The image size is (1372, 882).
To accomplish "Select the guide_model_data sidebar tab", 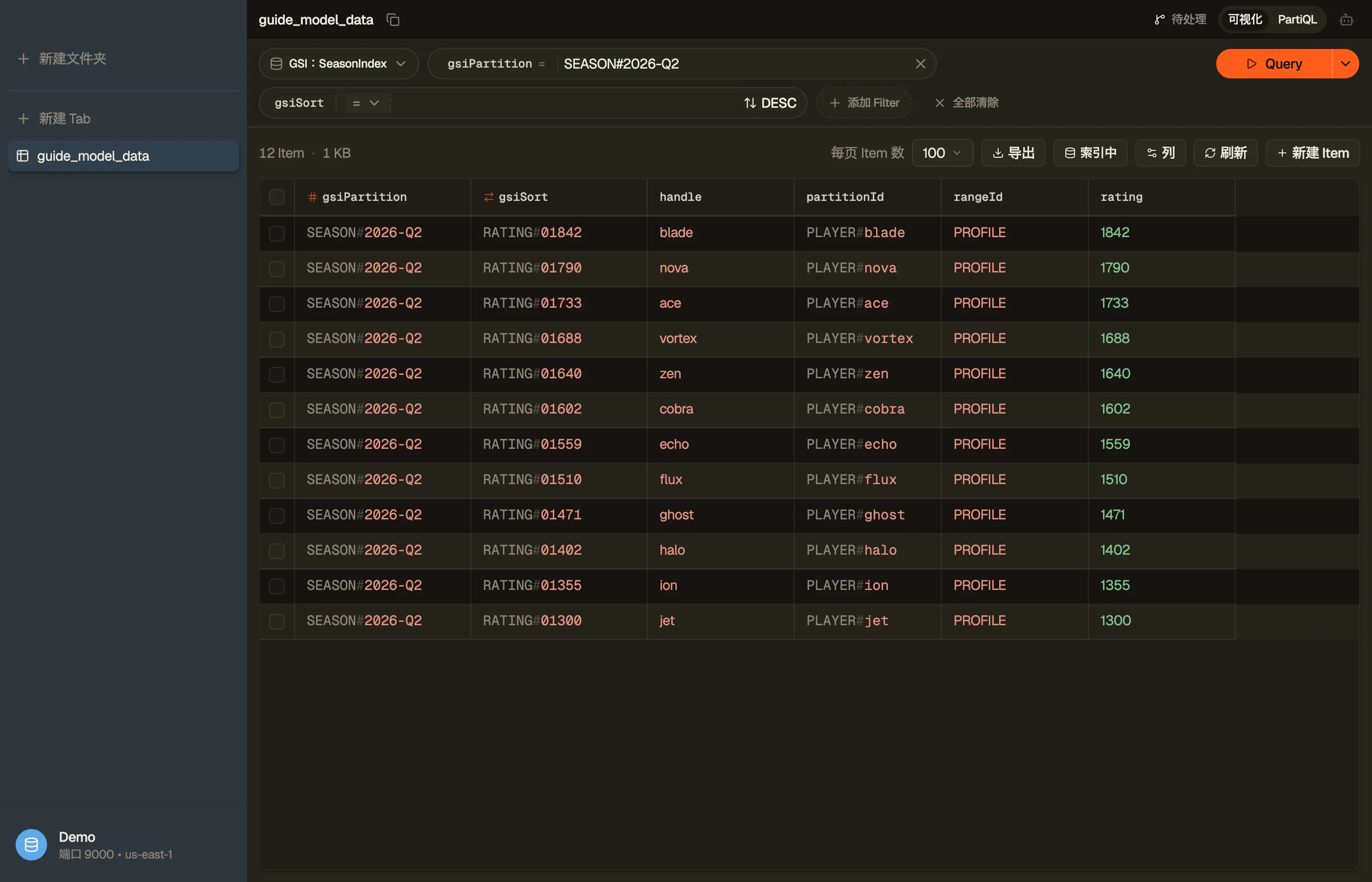I will [123, 156].
